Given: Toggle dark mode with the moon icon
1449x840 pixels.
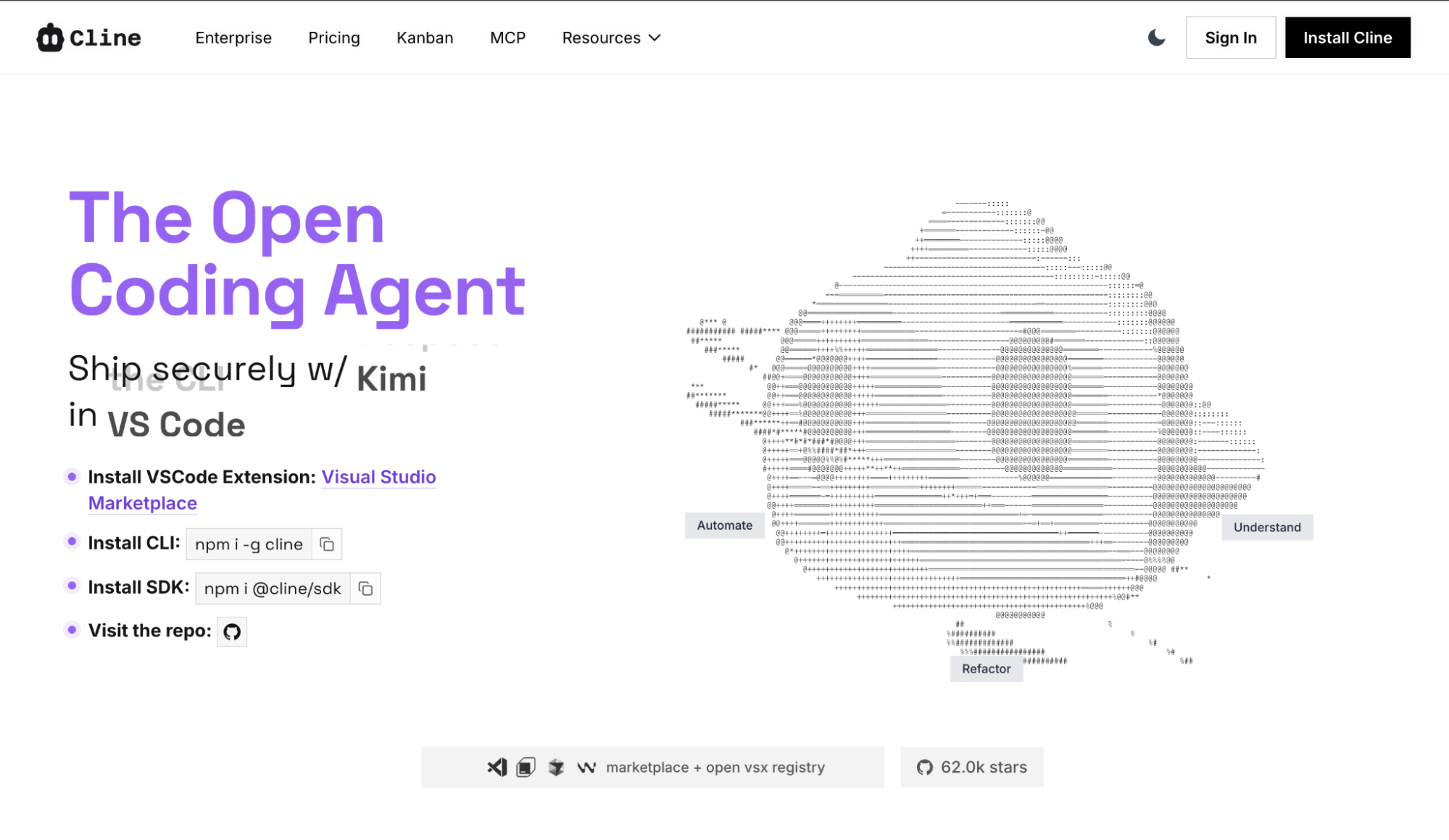Looking at the screenshot, I should pyautogui.click(x=1156, y=38).
